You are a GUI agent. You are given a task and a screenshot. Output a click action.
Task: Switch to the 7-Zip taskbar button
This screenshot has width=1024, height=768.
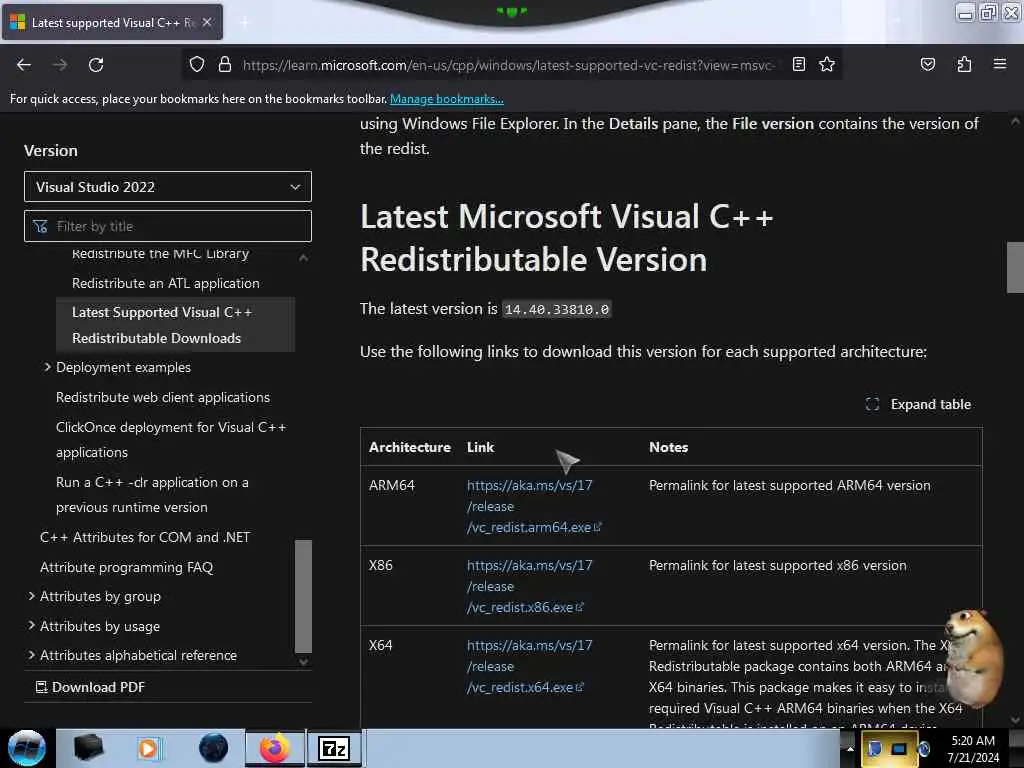[x=334, y=748]
